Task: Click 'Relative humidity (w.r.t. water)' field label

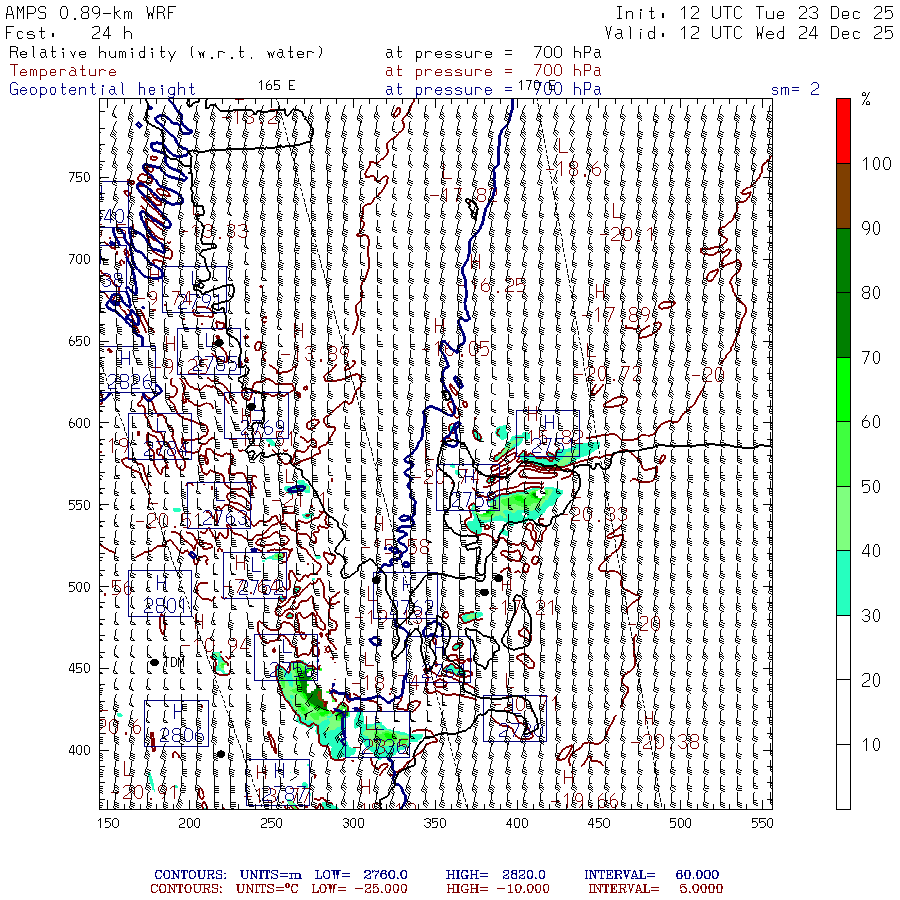Action: click(x=166, y=53)
